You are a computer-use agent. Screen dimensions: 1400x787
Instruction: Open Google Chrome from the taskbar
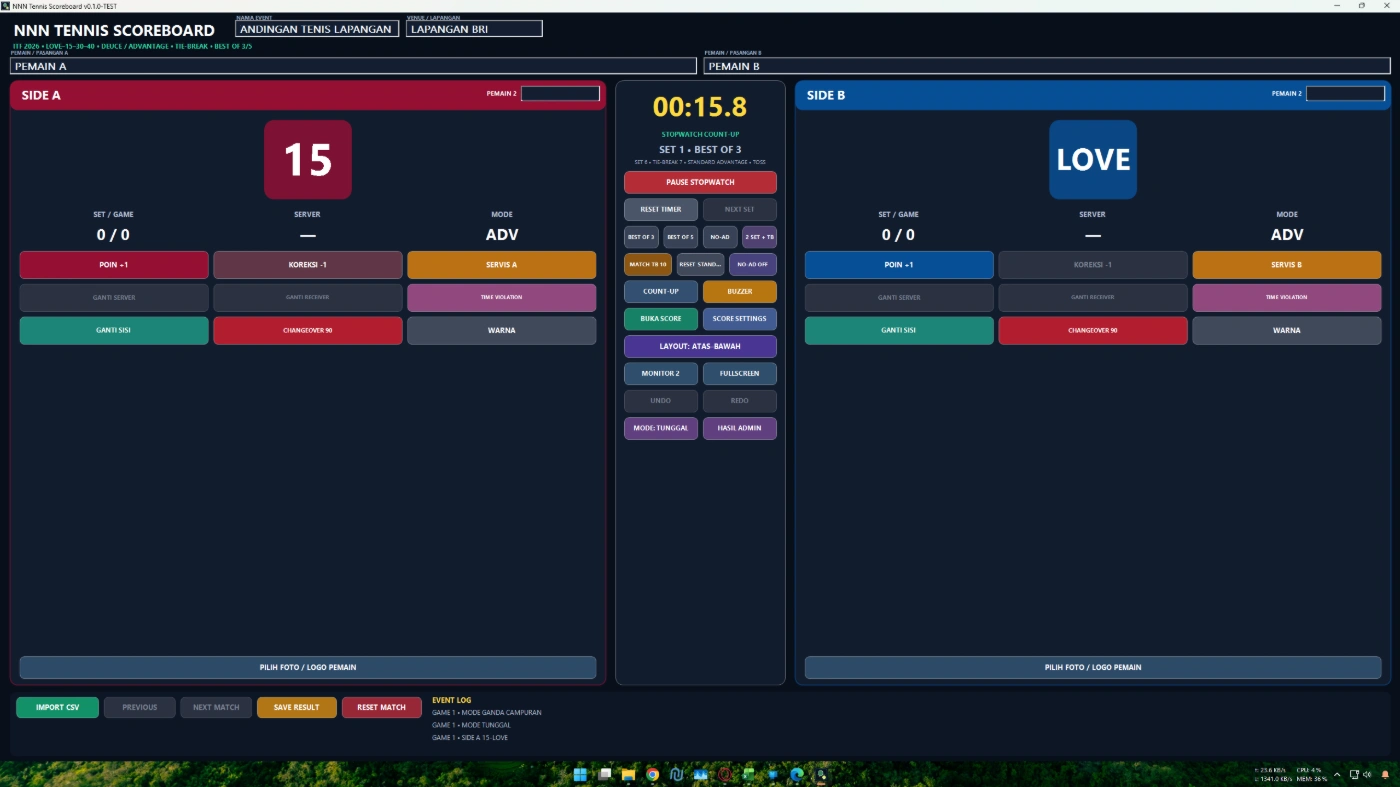(652, 774)
